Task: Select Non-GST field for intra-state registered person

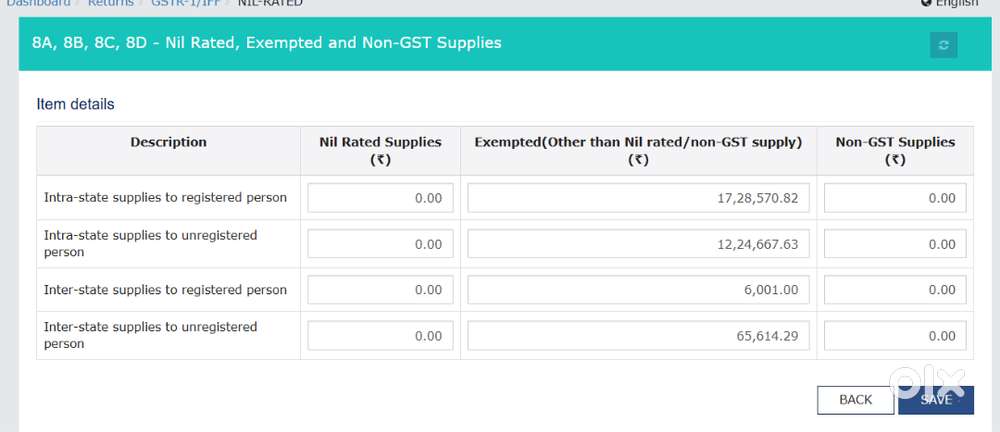Action: tap(895, 198)
